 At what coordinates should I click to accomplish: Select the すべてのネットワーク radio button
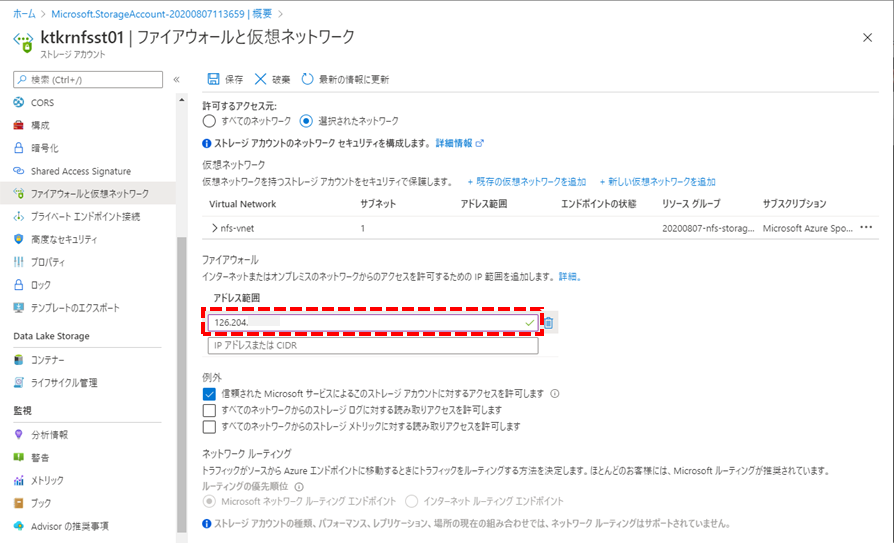(209, 121)
